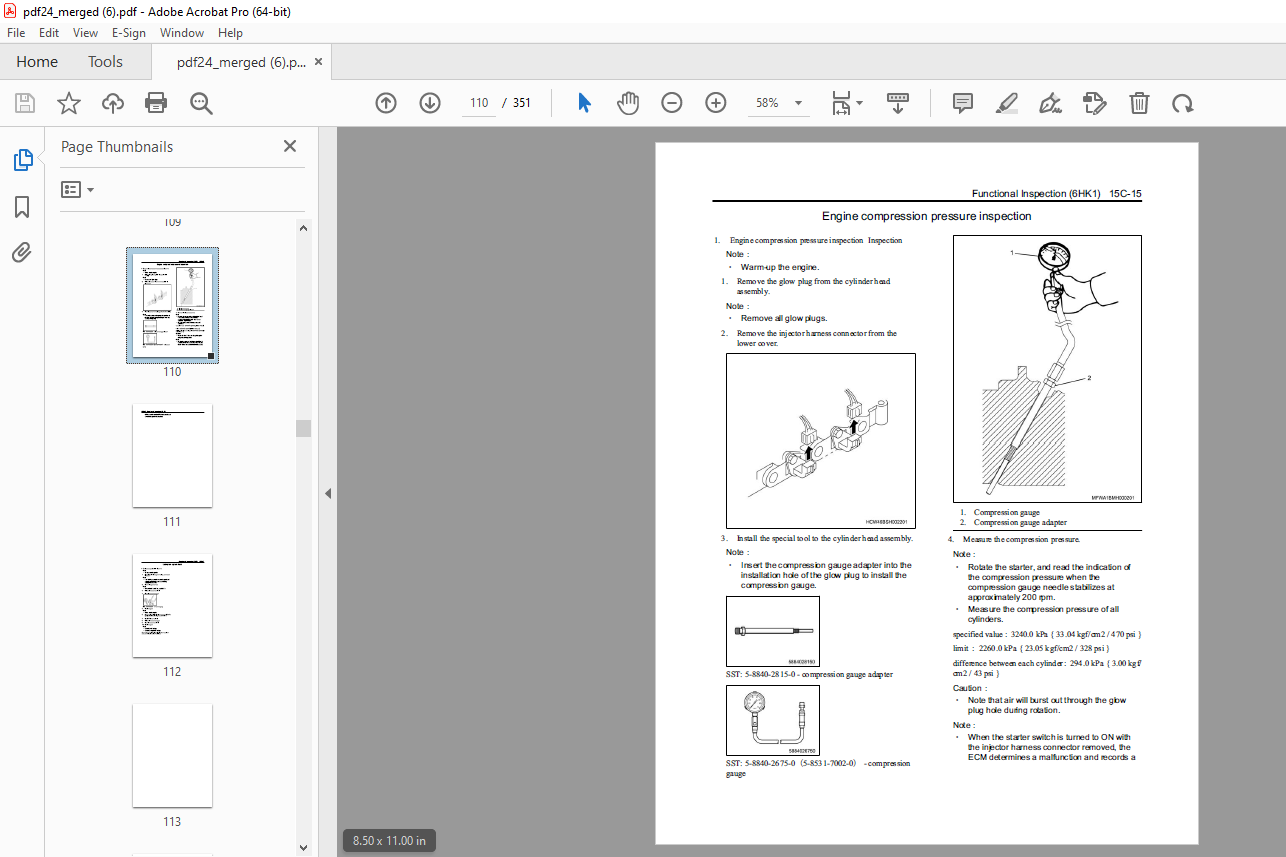Open the Attachments paperclip panel
This screenshot has height=857, width=1286.
click(x=22, y=252)
